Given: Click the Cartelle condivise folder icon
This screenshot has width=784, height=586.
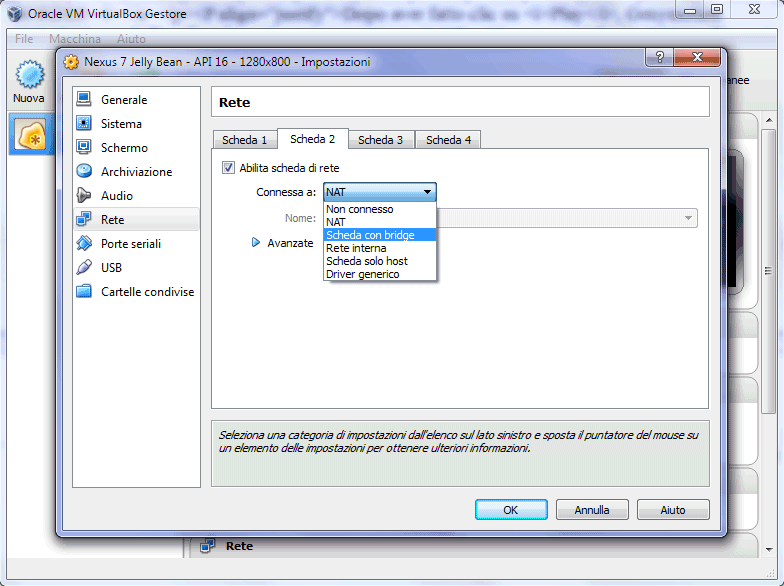Looking at the screenshot, I should pyautogui.click(x=84, y=291).
